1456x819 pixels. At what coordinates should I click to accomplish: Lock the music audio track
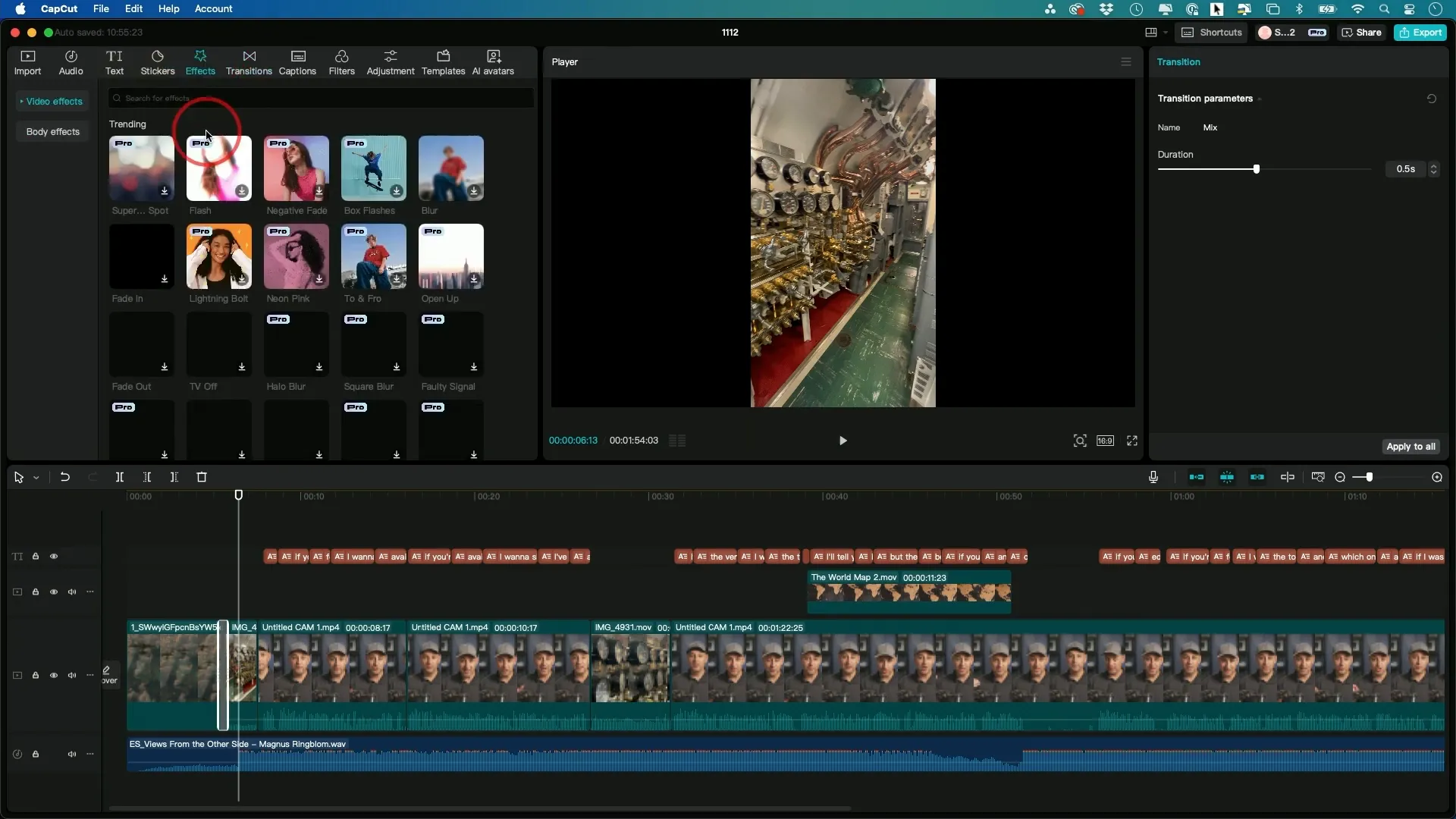coord(36,755)
